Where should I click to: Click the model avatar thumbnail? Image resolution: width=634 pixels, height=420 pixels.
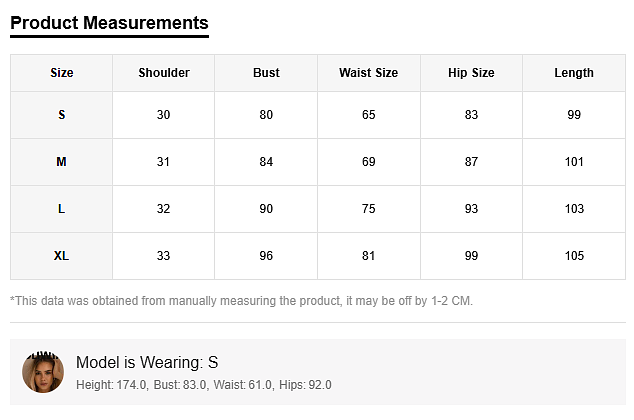(43, 372)
